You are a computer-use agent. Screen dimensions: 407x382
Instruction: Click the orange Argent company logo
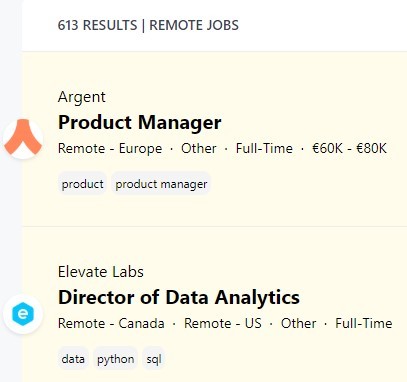[x=23, y=138]
